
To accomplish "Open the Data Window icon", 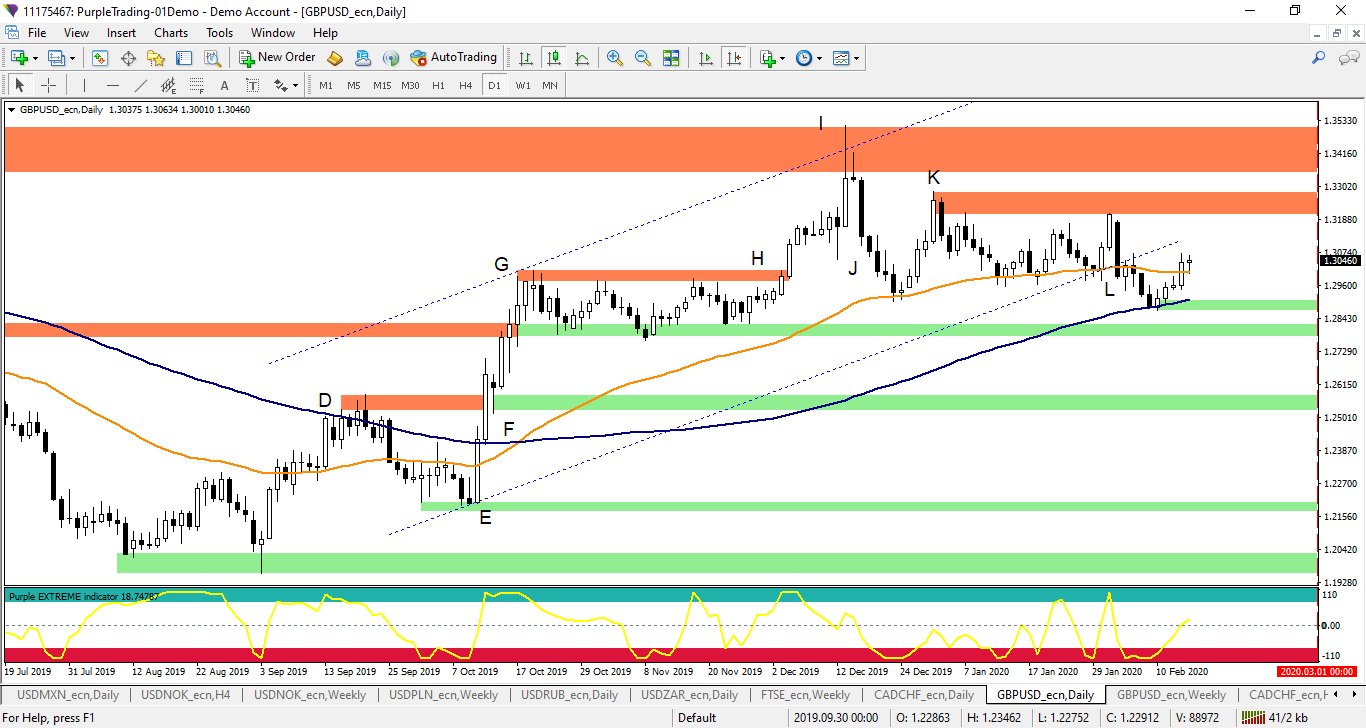I will [128, 58].
